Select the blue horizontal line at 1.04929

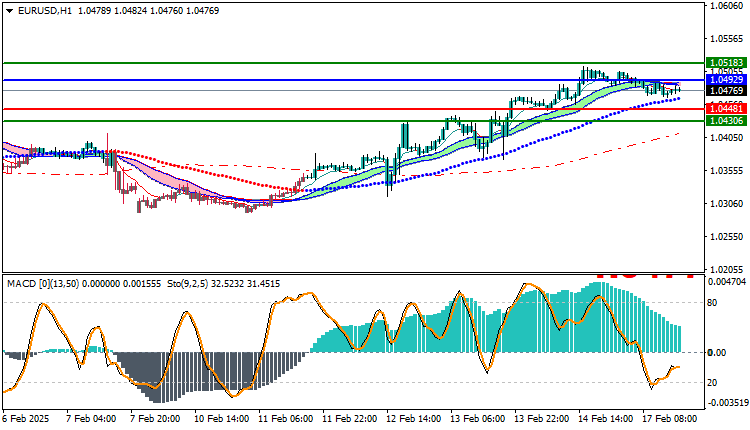click(x=353, y=80)
